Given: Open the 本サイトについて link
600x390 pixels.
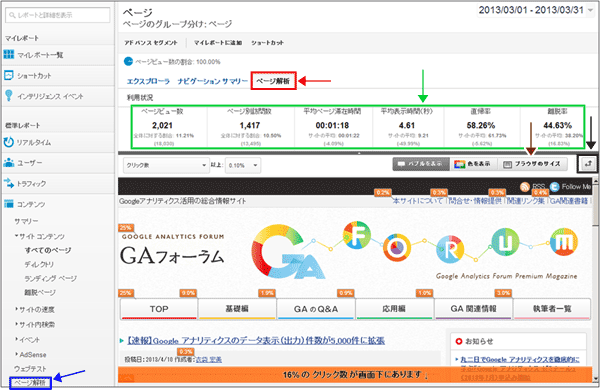Looking at the screenshot, I should click(418, 201).
